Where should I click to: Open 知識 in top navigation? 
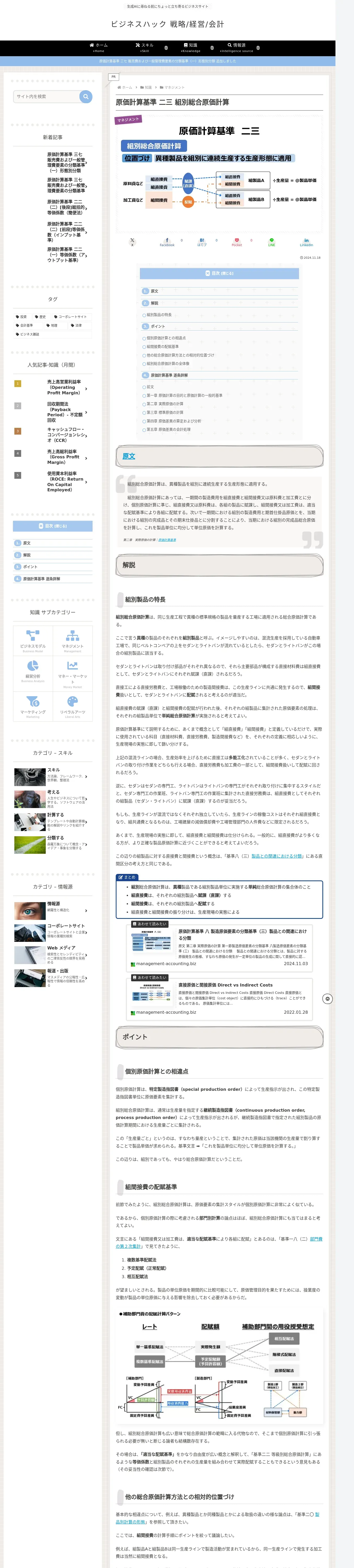point(190,48)
